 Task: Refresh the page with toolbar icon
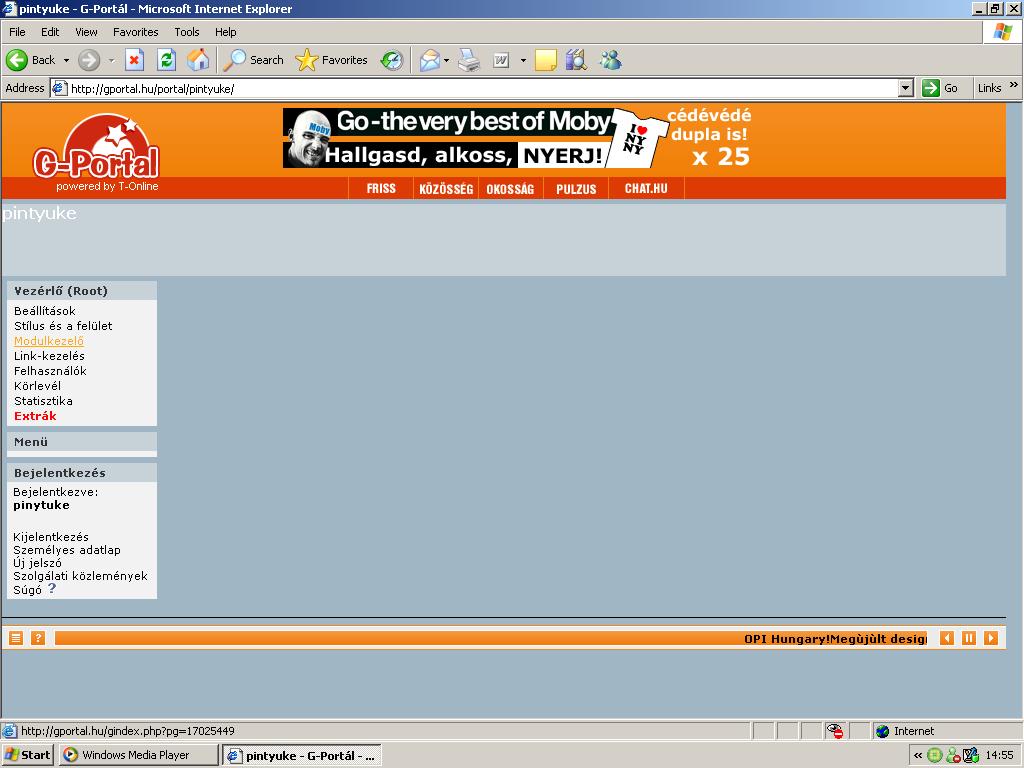(x=166, y=60)
